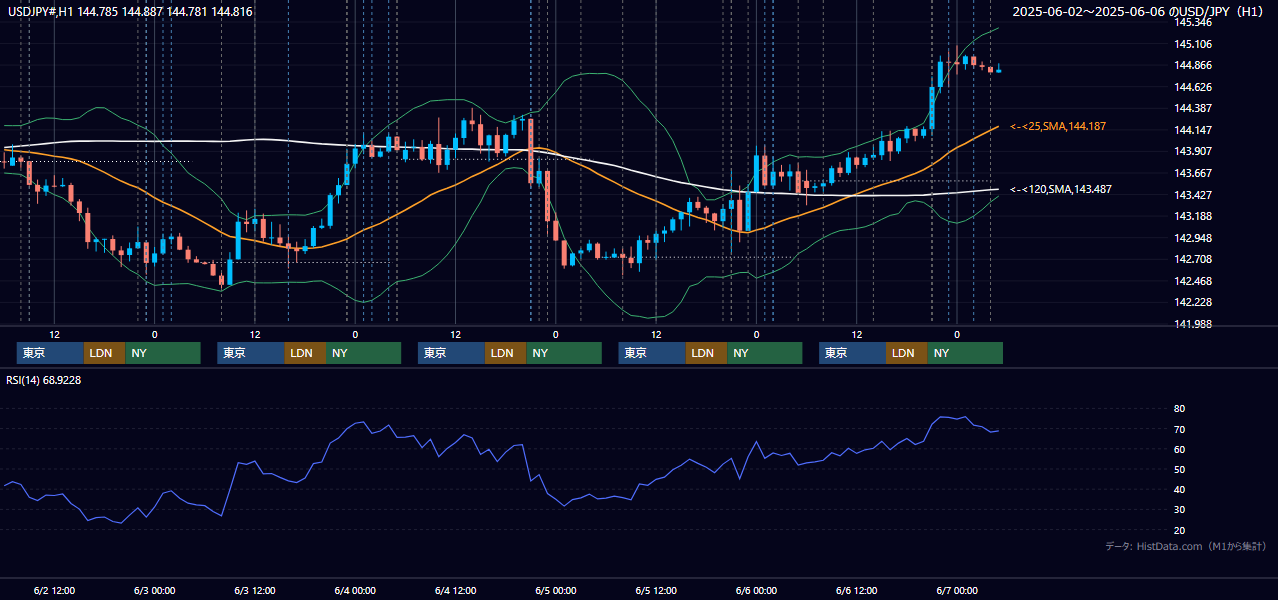Pick the 144.387 value on price axis
This screenshot has height=600, width=1278.
click(1193, 108)
